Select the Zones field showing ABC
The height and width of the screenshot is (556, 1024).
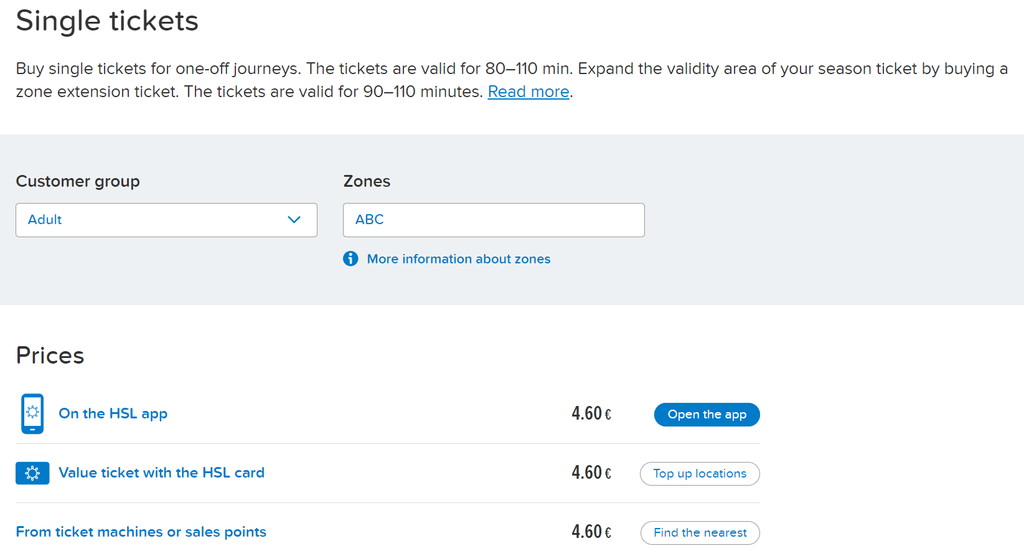[494, 220]
